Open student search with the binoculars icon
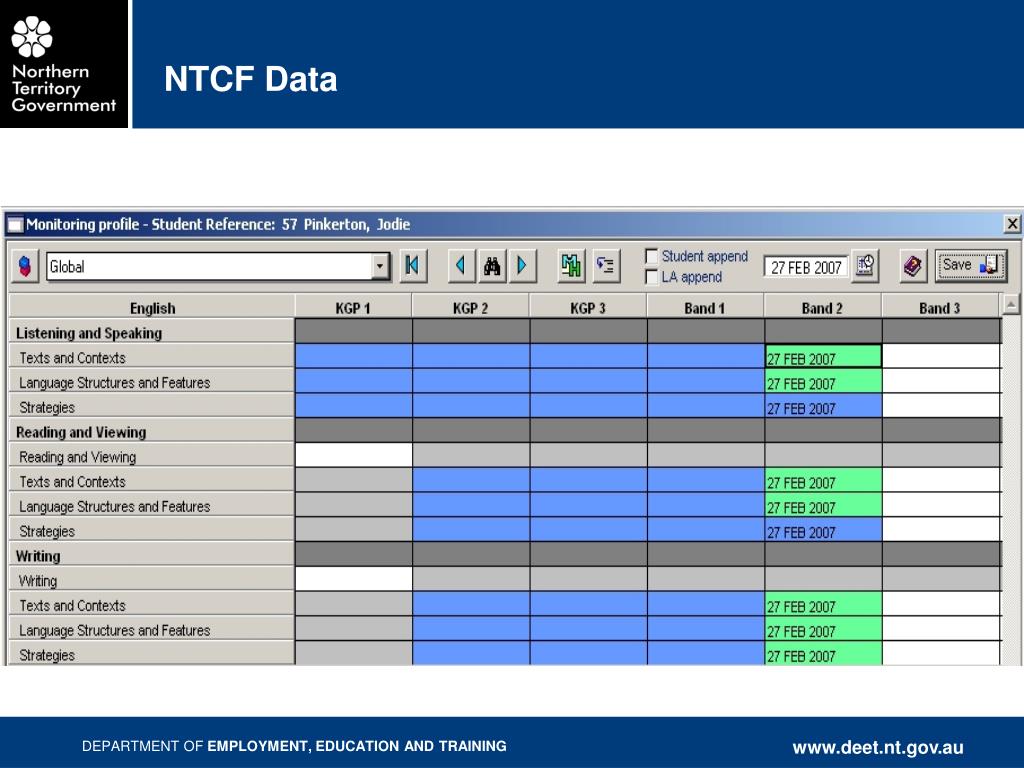The width and height of the screenshot is (1024, 768). coord(492,266)
